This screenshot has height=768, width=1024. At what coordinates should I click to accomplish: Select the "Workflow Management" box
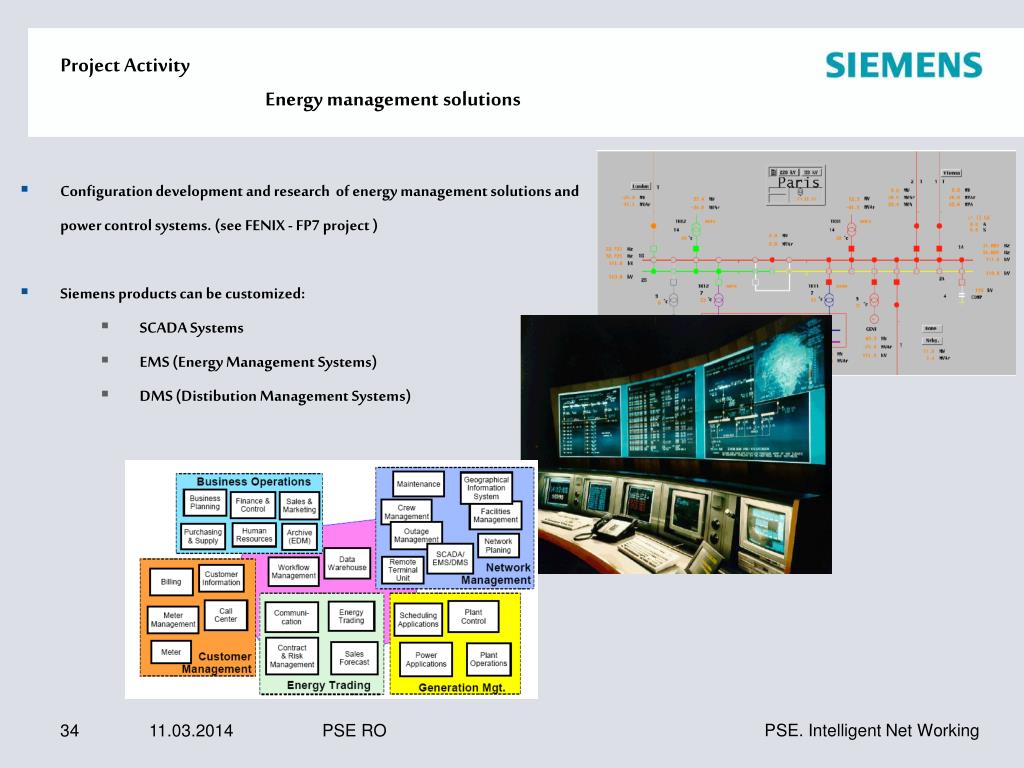pyautogui.click(x=294, y=571)
